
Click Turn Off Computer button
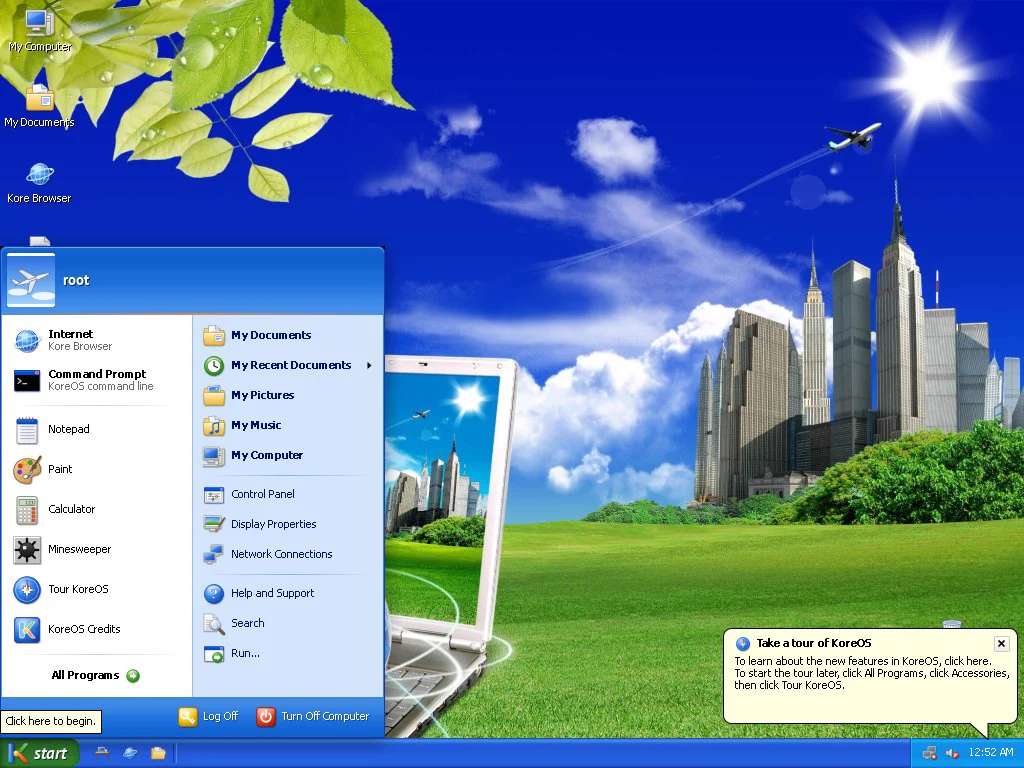pyautogui.click(x=313, y=716)
